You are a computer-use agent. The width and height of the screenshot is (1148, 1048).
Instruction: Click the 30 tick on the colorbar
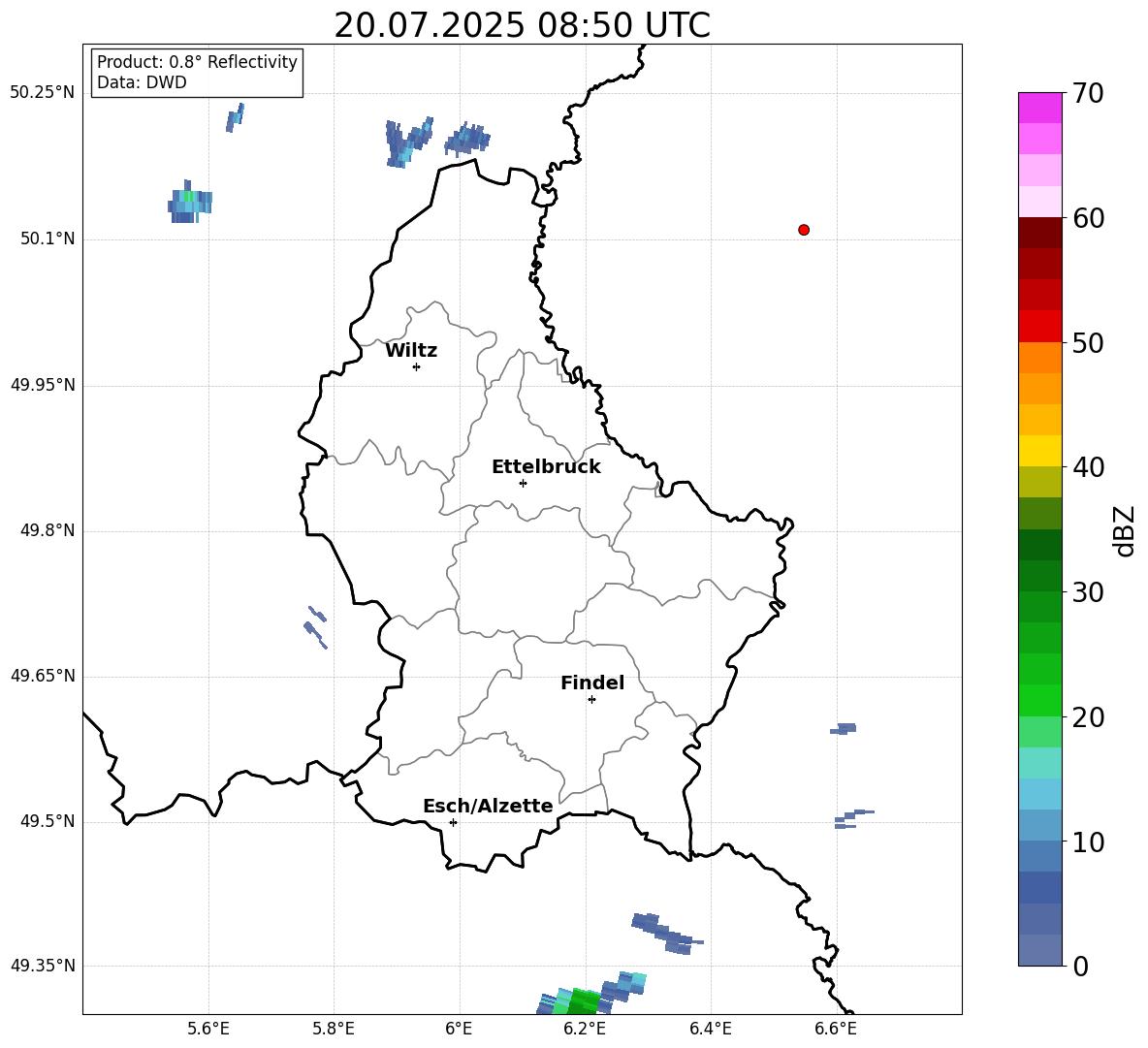(x=1088, y=592)
